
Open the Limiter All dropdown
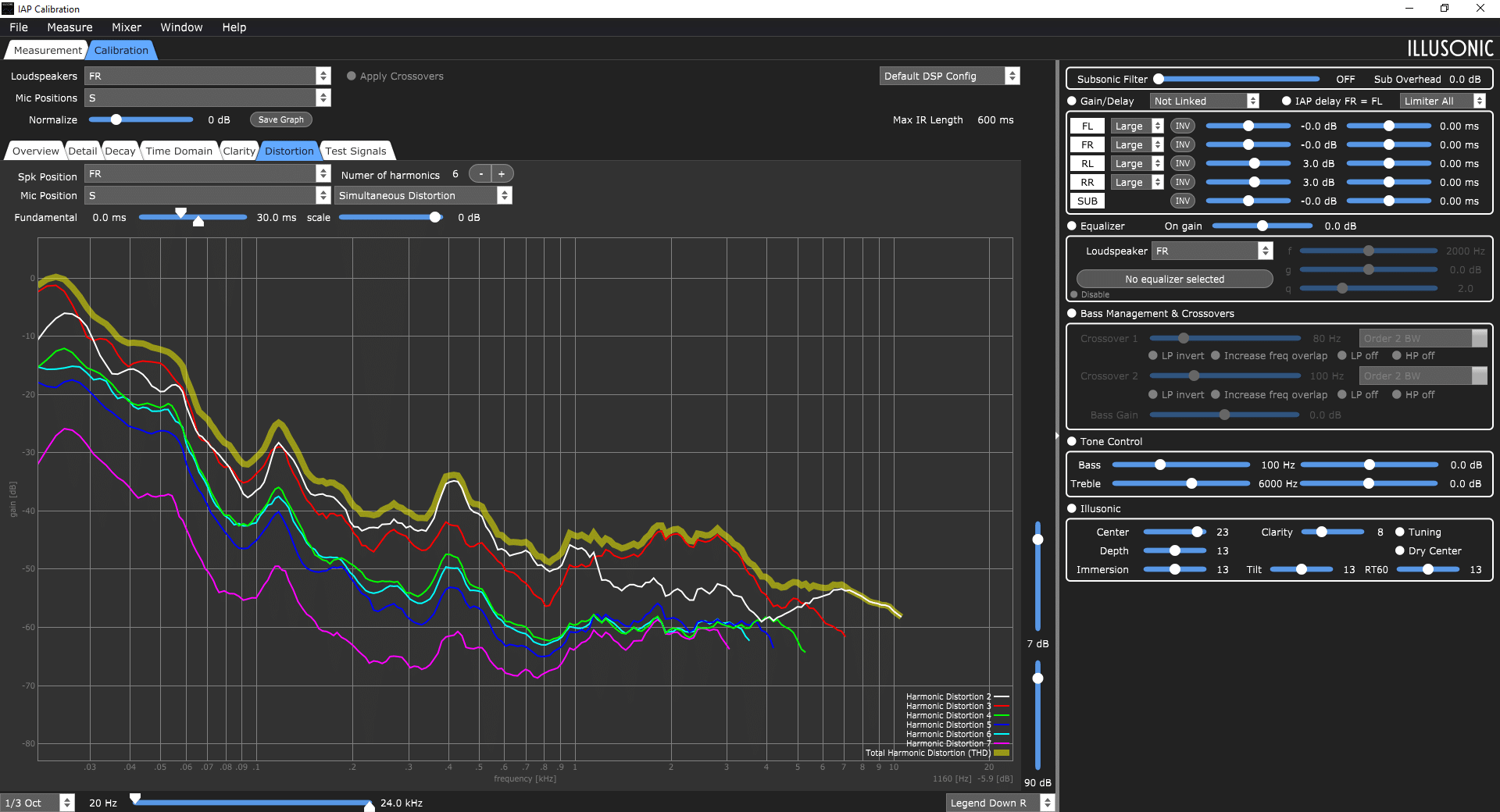coord(1443,101)
